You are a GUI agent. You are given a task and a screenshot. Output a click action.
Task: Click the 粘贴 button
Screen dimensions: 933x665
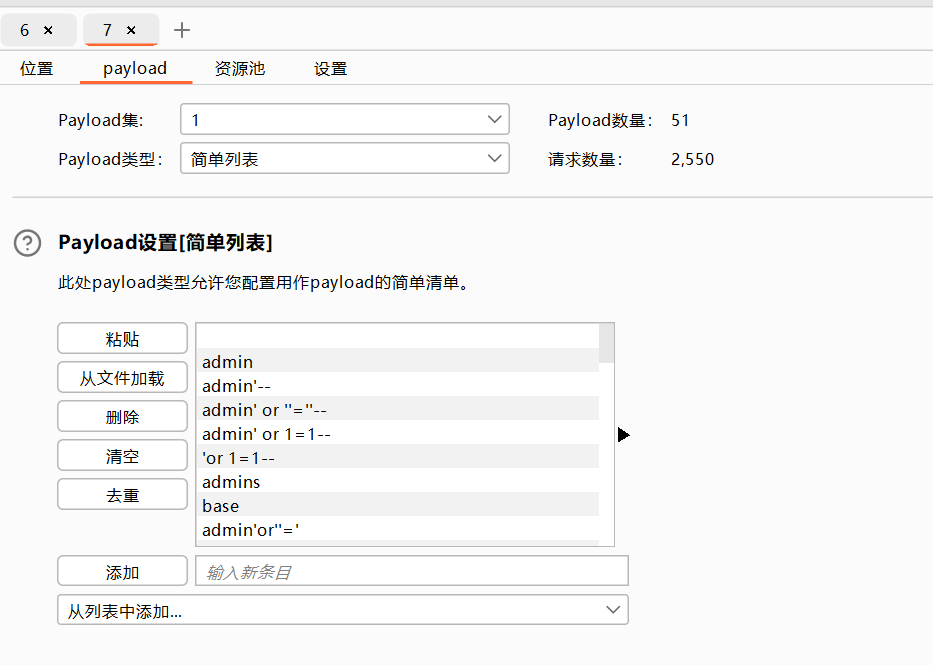(123, 338)
